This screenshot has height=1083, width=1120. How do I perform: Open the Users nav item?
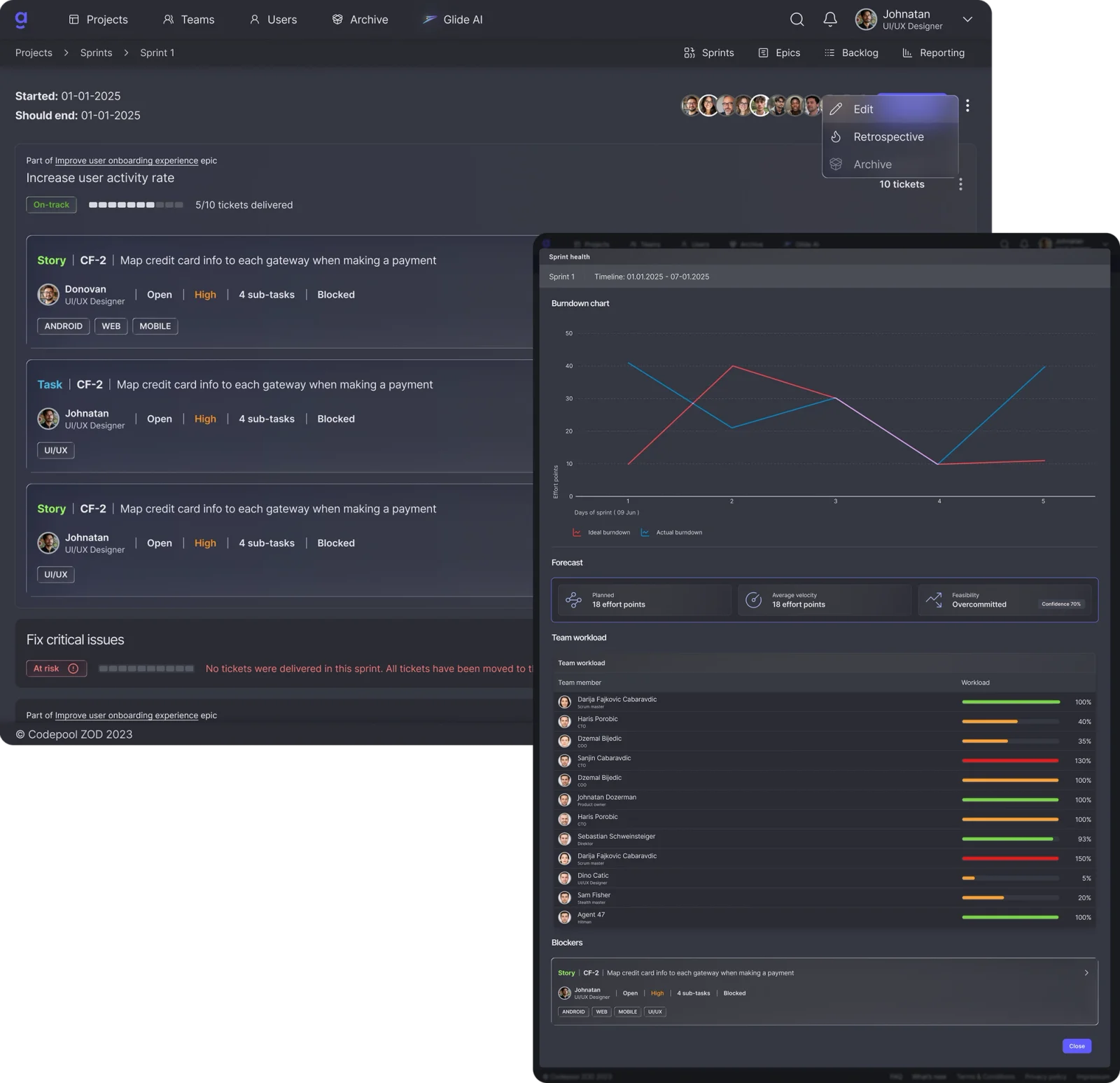coord(273,20)
